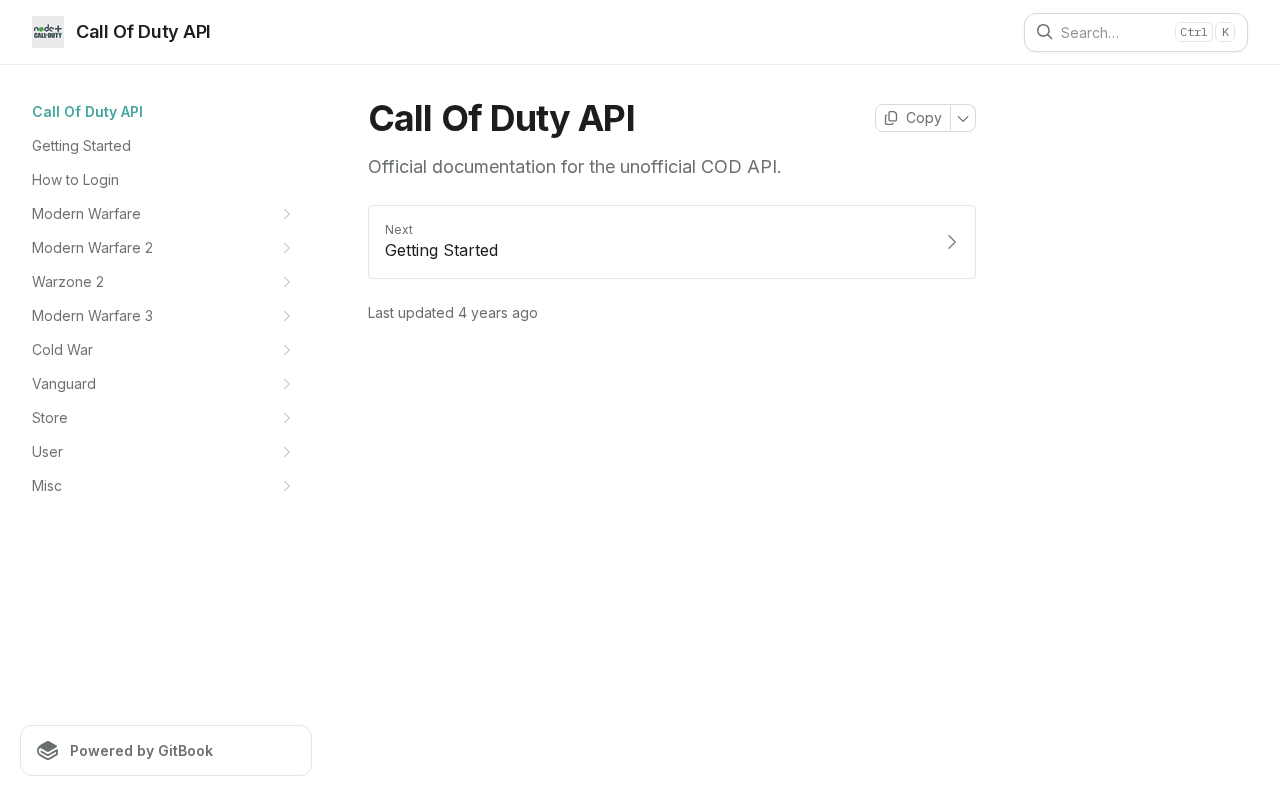Expand the Modern Warfare 3 chevron
Viewport: 1280px width, 800px height.
click(x=286, y=316)
